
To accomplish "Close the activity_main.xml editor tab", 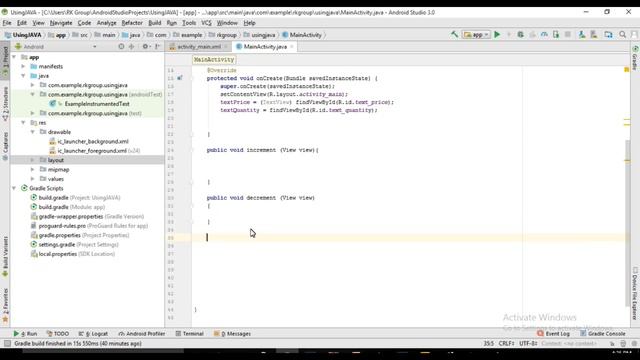I will (226, 47).
